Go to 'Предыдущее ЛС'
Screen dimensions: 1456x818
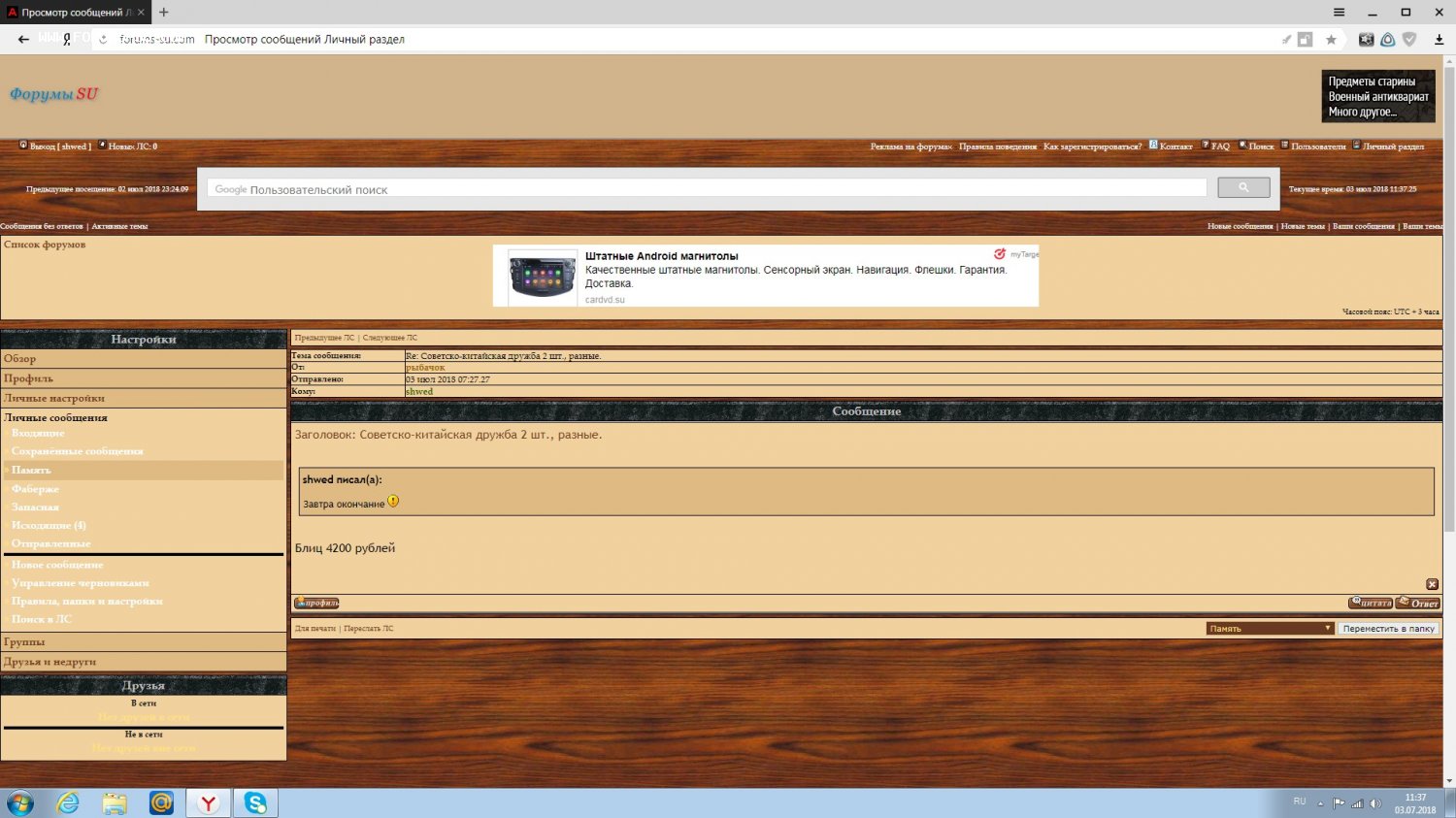click(324, 338)
